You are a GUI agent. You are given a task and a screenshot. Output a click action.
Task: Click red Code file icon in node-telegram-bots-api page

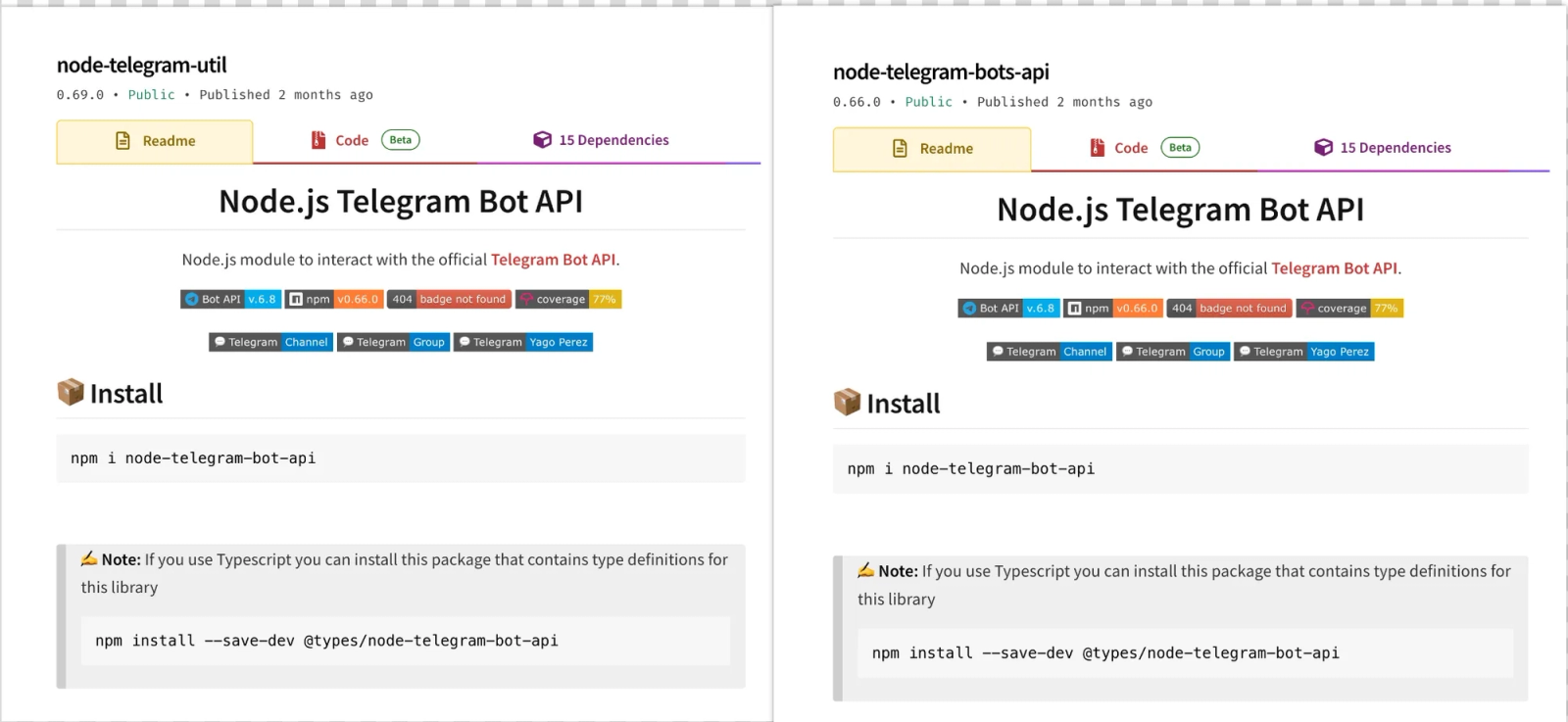pos(1098,148)
